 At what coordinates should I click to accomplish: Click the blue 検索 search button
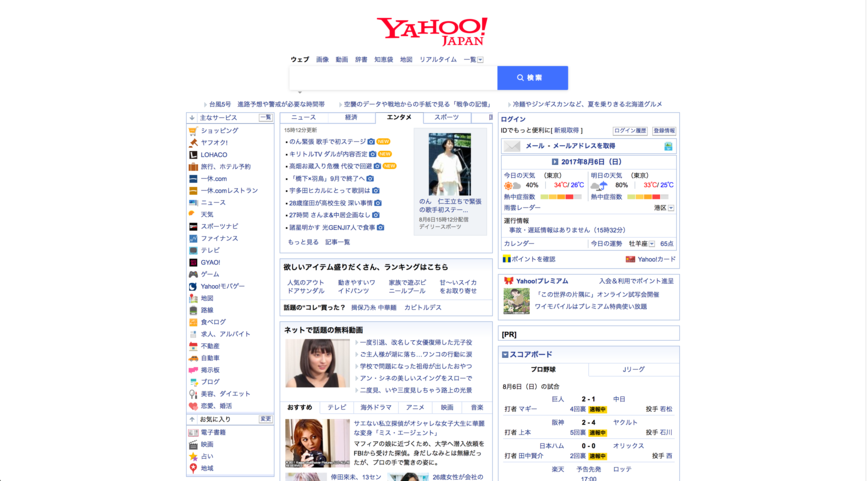(532, 78)
